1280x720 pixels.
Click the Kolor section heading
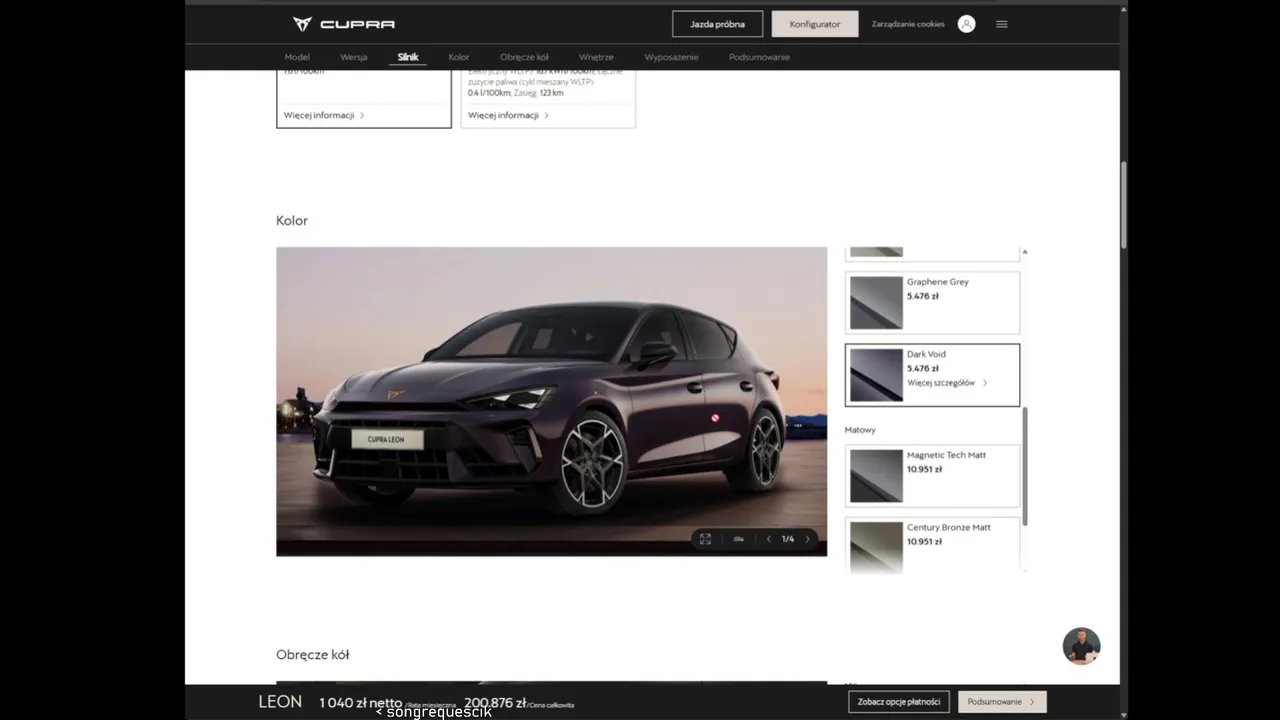(x=292, y=220)
